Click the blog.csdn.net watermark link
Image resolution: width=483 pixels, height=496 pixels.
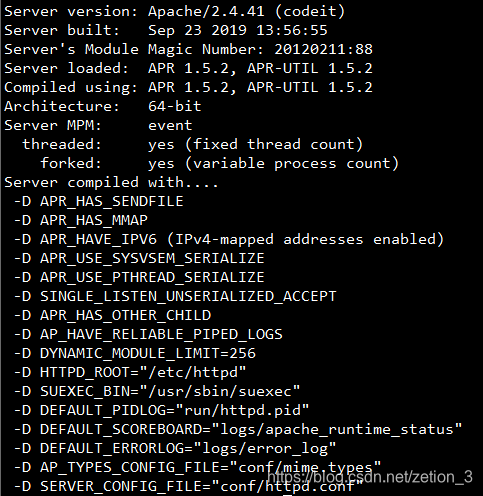coord(370,477)
